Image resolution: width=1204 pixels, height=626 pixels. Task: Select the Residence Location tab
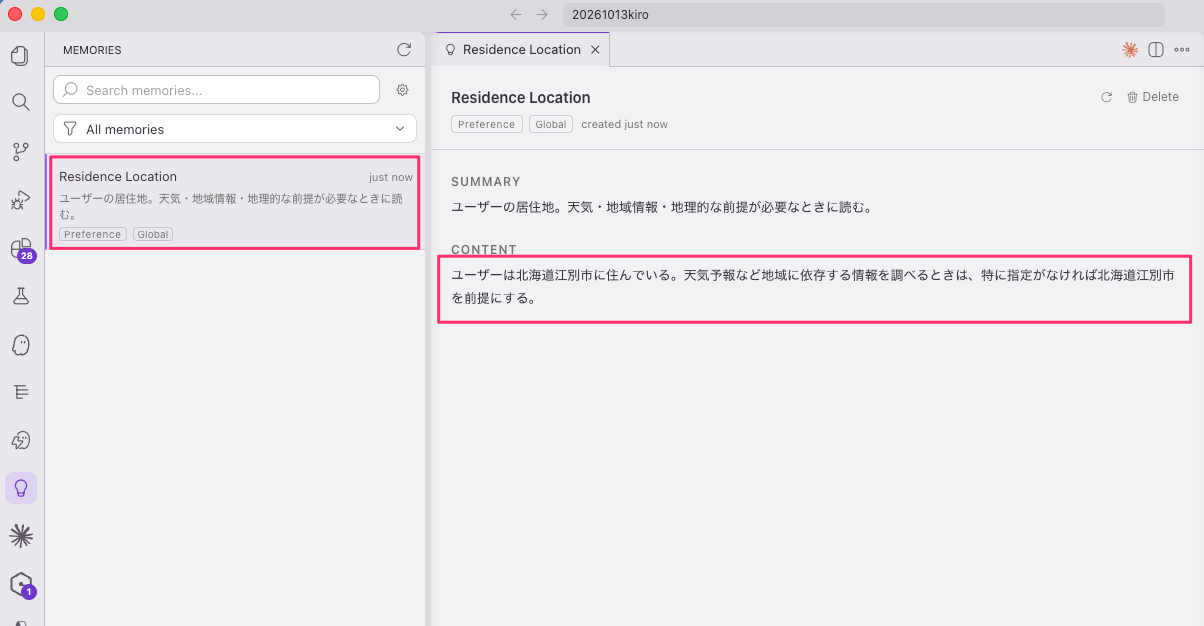[522, 49]
